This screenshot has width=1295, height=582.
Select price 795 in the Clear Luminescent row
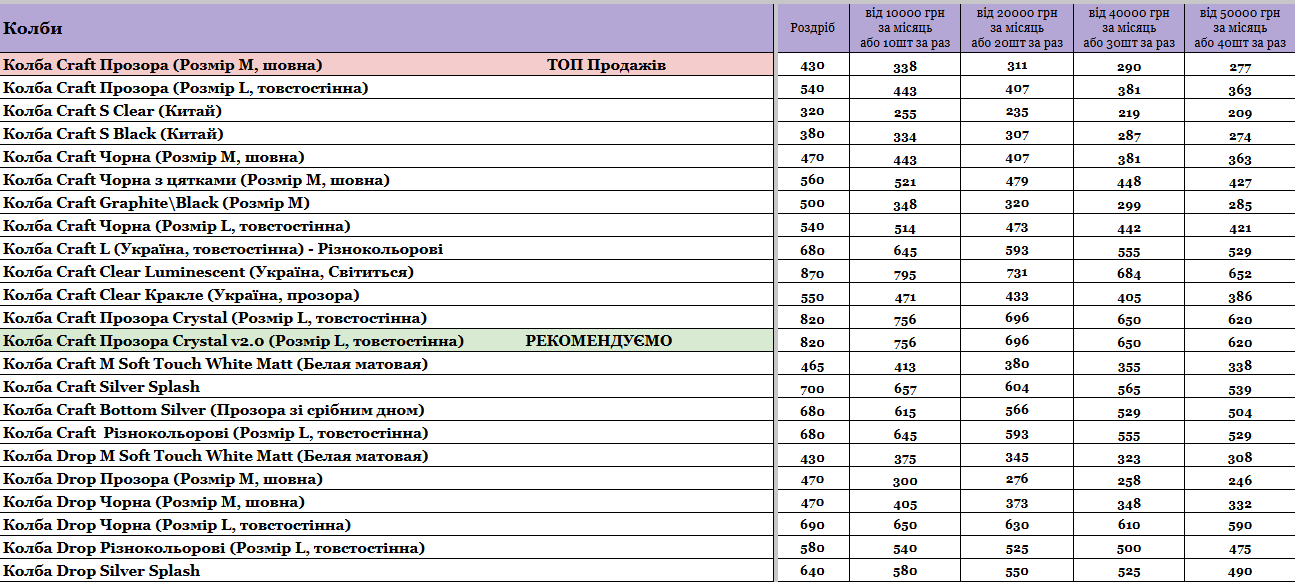coord(905,275)
